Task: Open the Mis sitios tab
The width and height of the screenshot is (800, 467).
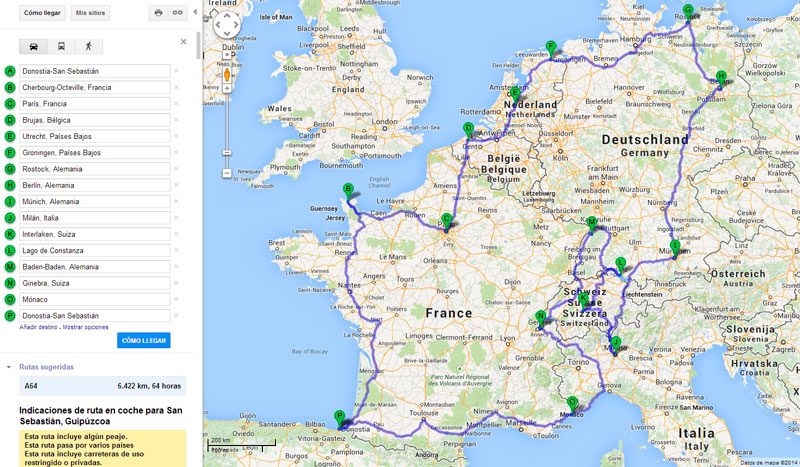Action: click(x=90, y=13)
